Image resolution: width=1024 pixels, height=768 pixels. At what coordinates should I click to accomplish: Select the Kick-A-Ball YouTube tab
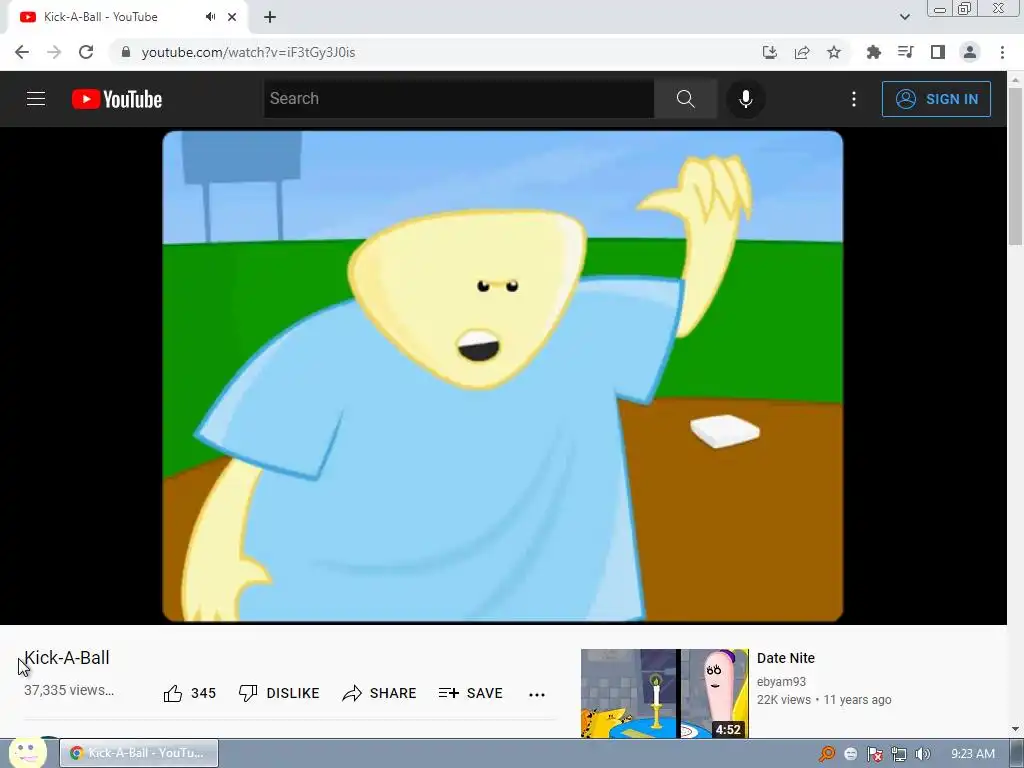[x=127, y=17]
